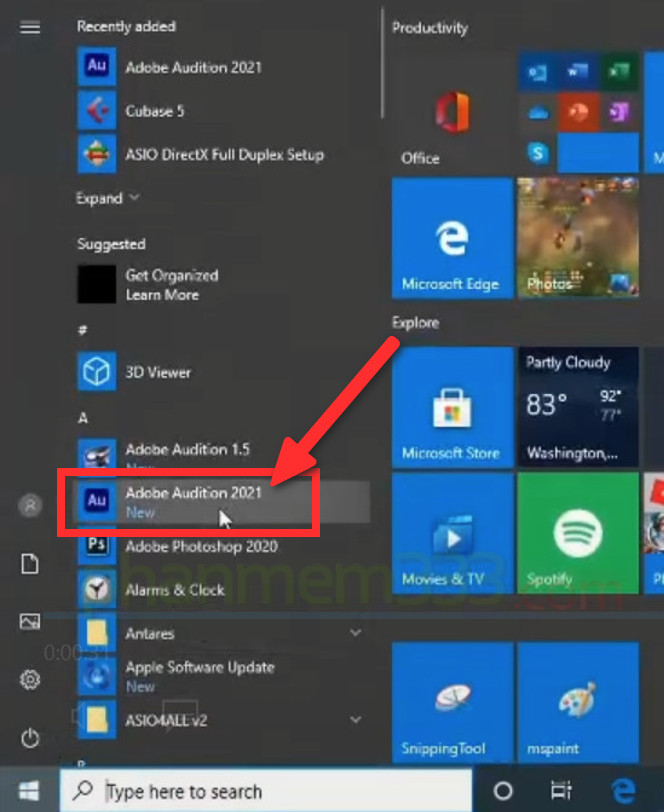The image size is (664, 812).
Task: Open the Microsoft Store tile
Action: coord(451,408)
